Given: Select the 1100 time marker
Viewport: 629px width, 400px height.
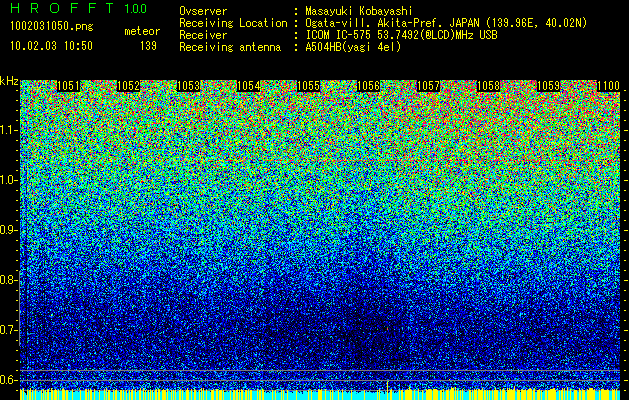Looking at the screenshot, I should click(x=609, y=86).
